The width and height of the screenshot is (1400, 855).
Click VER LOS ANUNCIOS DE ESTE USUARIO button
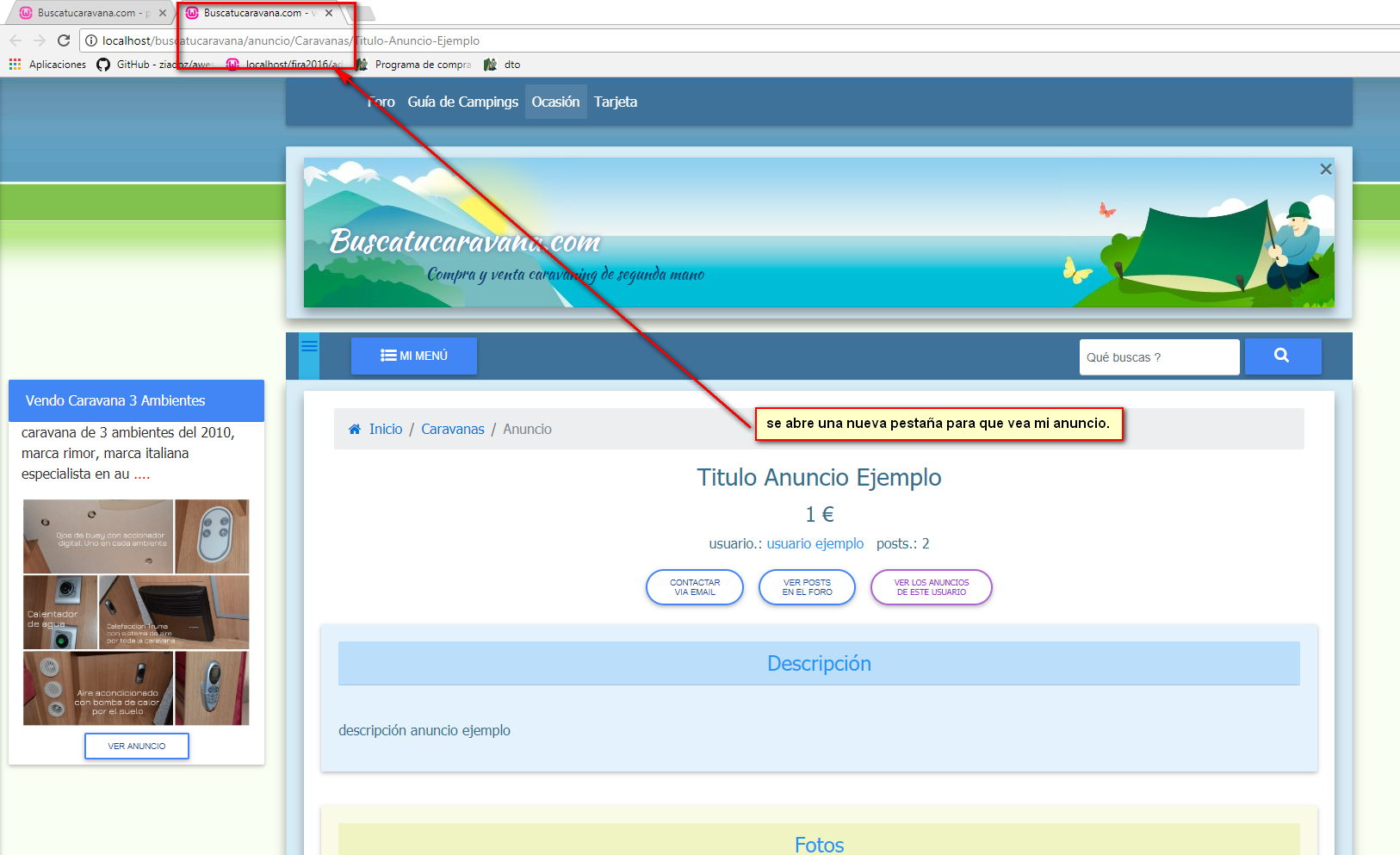tap(932, 587)
